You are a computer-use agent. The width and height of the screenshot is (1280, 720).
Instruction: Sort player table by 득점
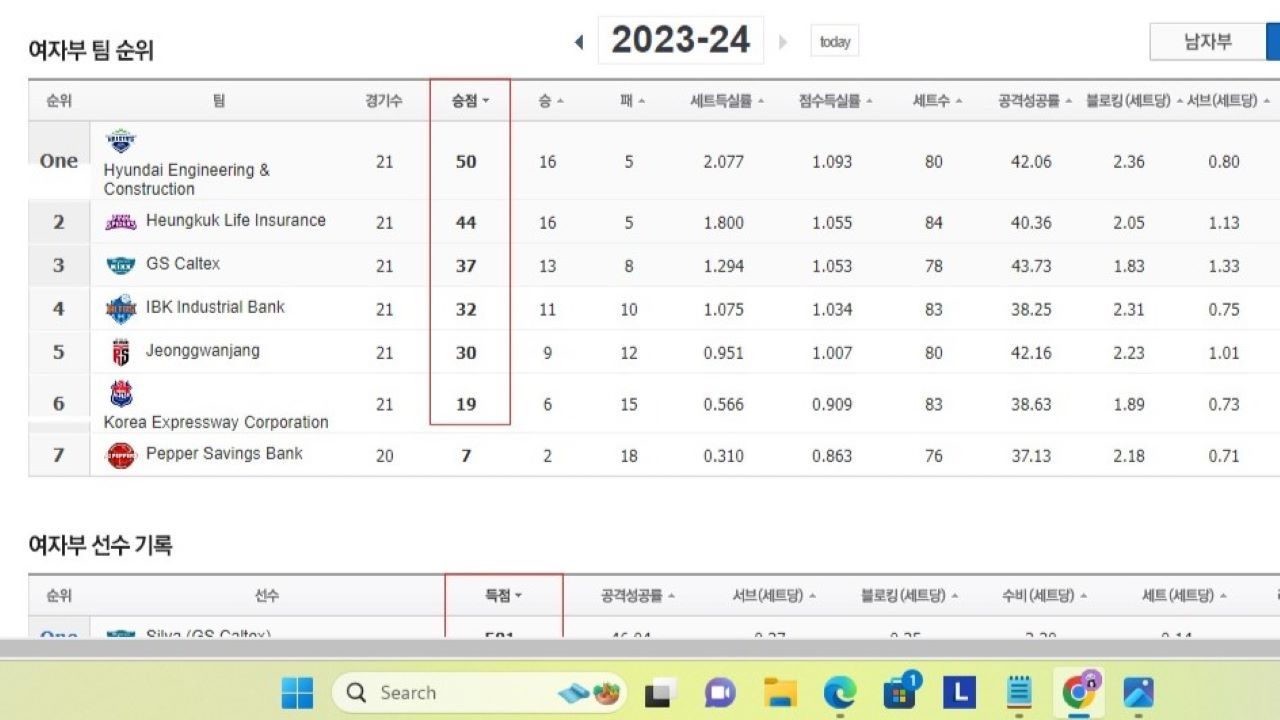[x=503, y=595]
